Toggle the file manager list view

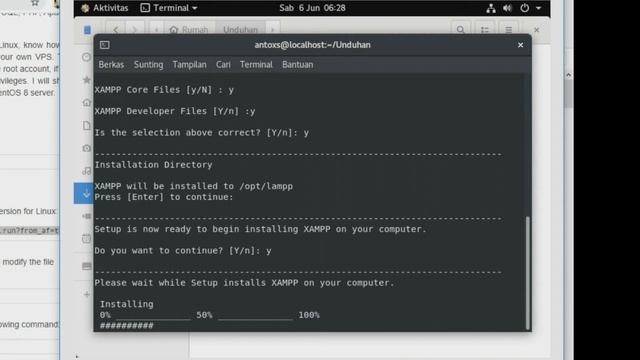(484, 30)
